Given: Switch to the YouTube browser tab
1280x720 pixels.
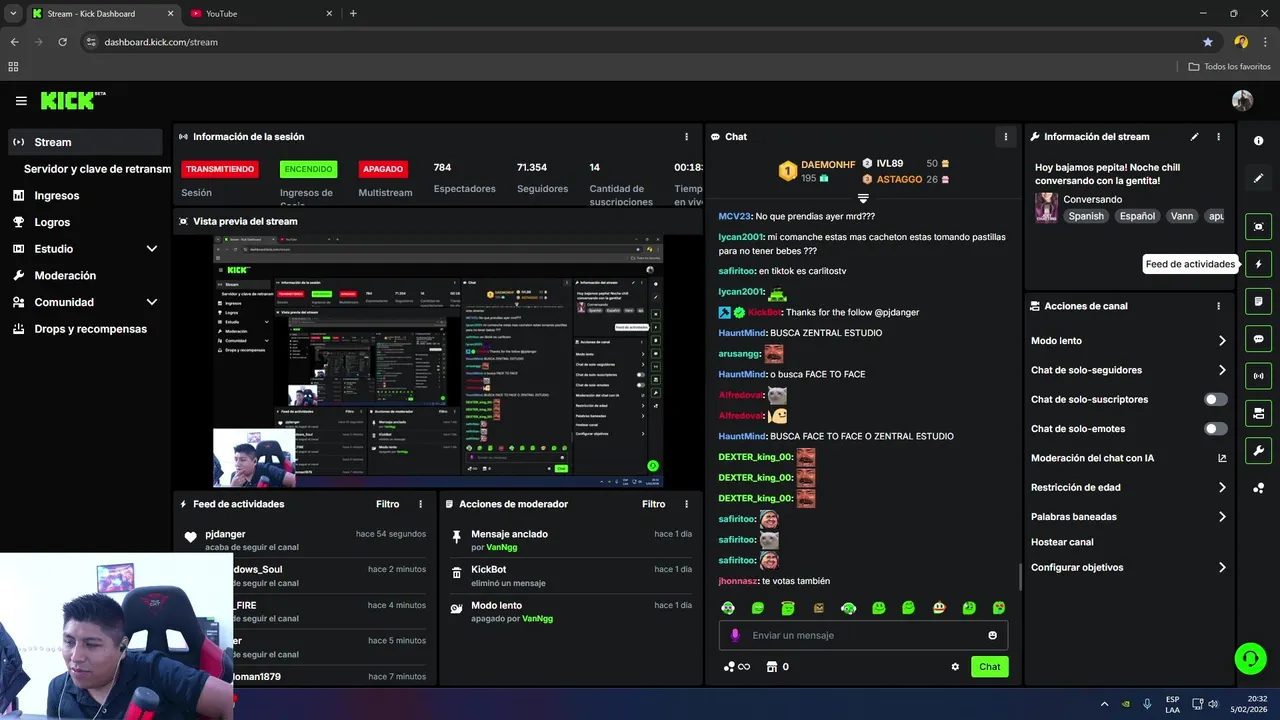Looking at the screenshot, I should point(259,14).
